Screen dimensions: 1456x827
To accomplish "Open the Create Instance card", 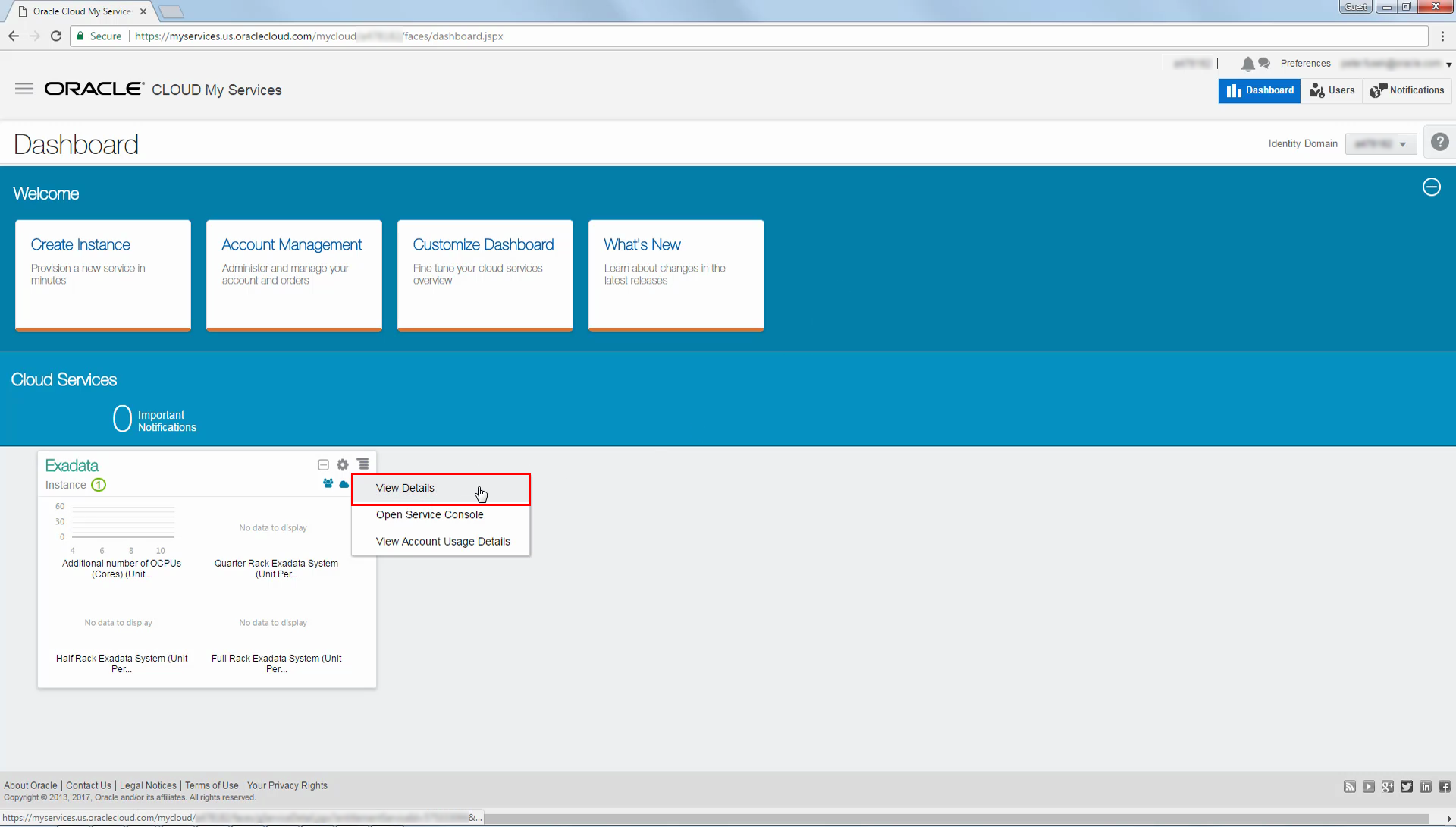I will (103, 275).
